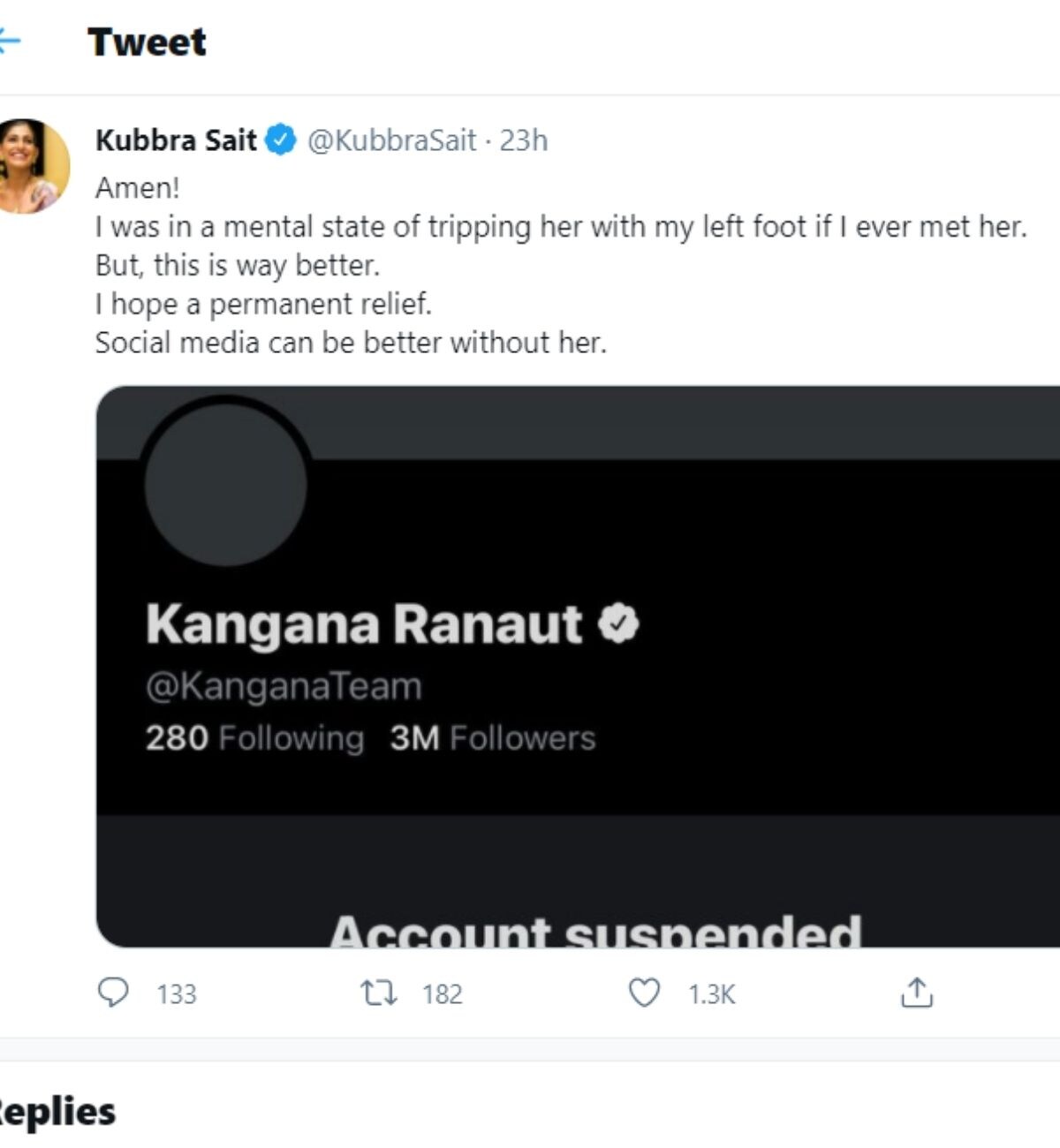Click the back arrow beside Tweet
Viewport: 1060px width, 1148px height.
(8, 42)
